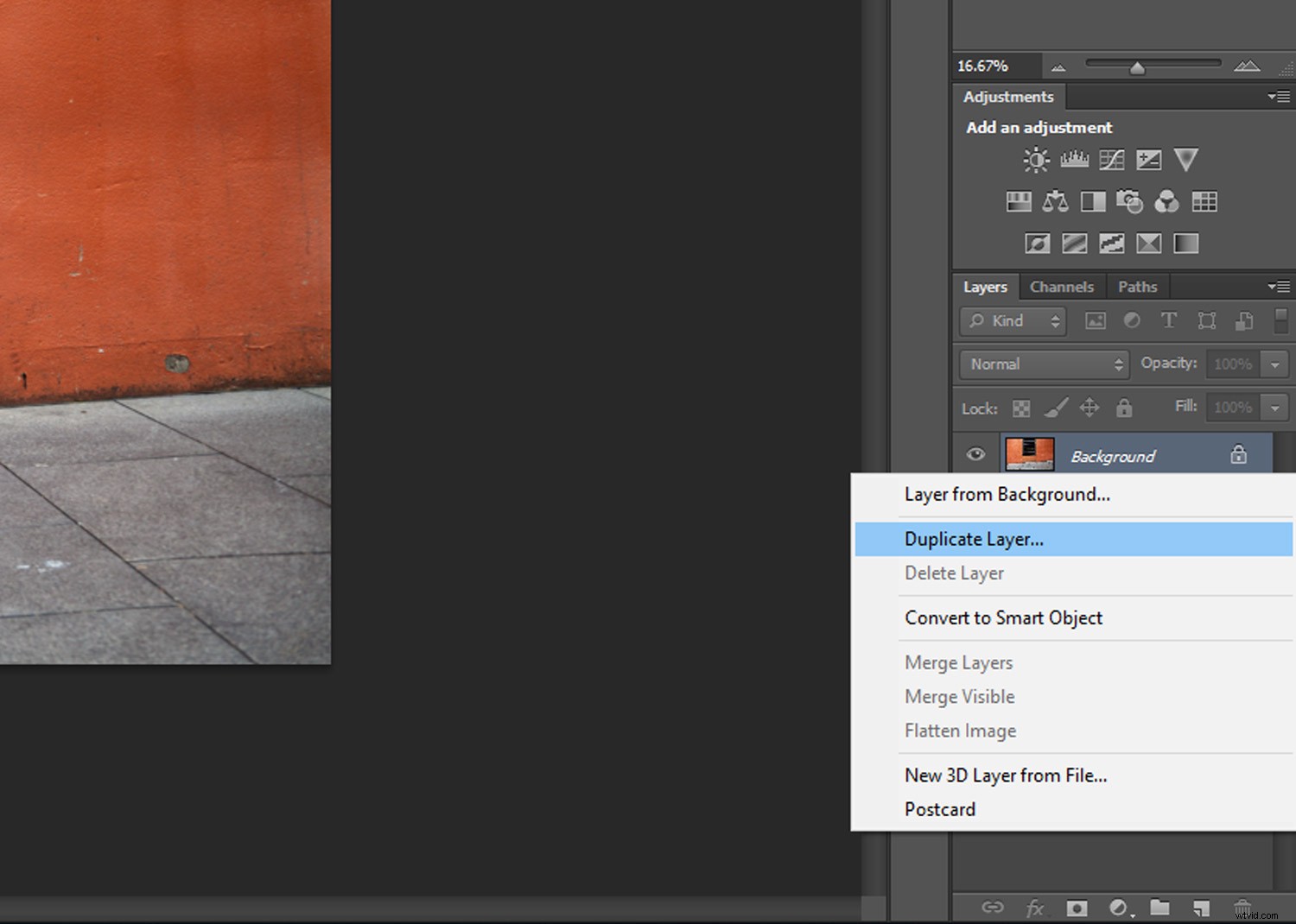This screenshot has width=1296, height=924.
Task: Open the Kind filter dropdown
Action: pos(1012,320)
